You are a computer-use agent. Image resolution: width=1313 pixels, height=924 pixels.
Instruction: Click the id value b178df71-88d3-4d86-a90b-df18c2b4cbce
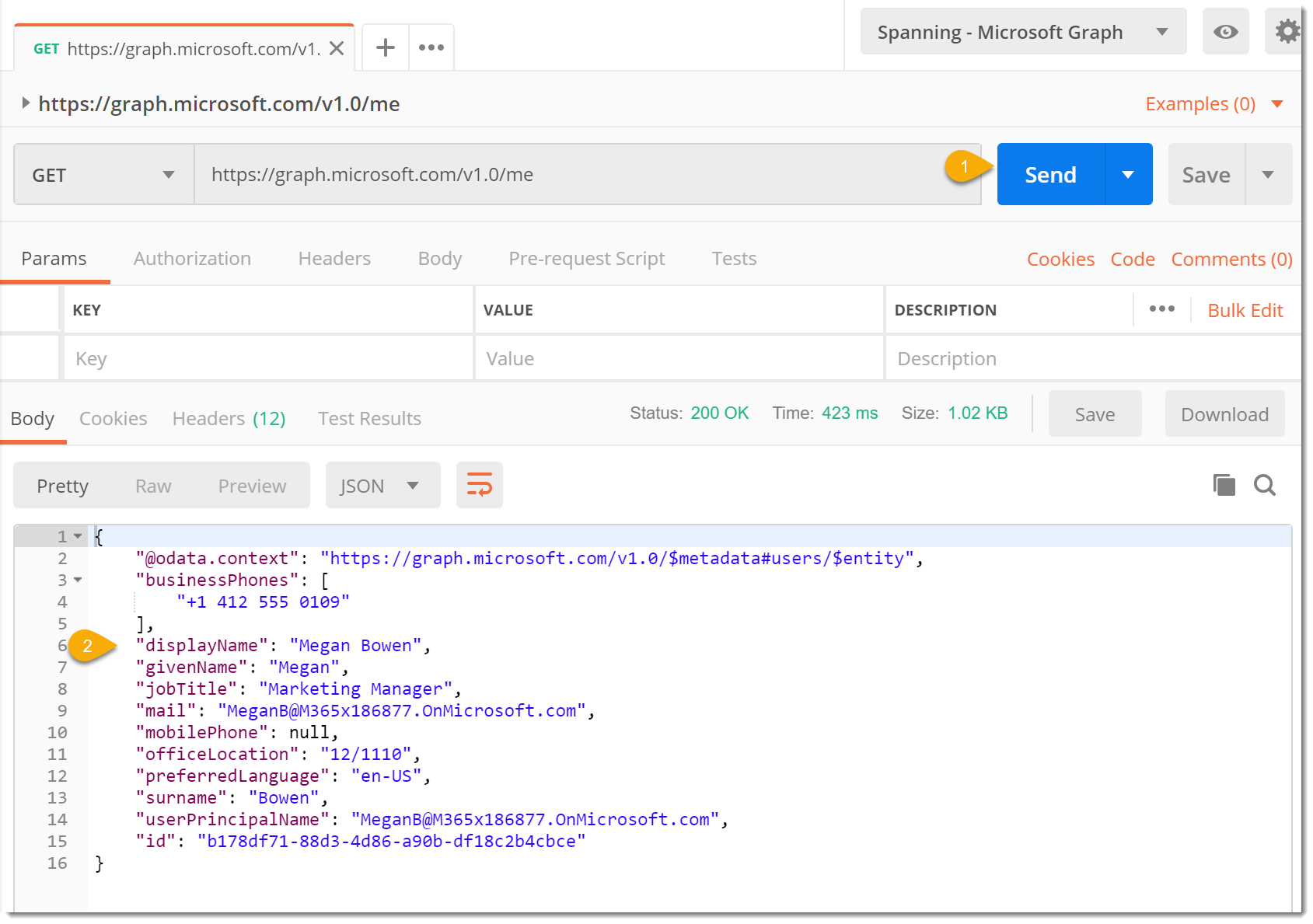[391, 841]
